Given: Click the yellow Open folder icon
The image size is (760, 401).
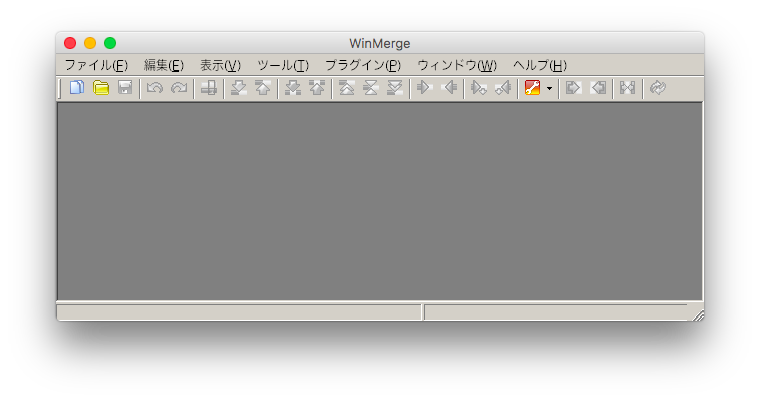Looking at the screenshot, I should coord(101,88).
